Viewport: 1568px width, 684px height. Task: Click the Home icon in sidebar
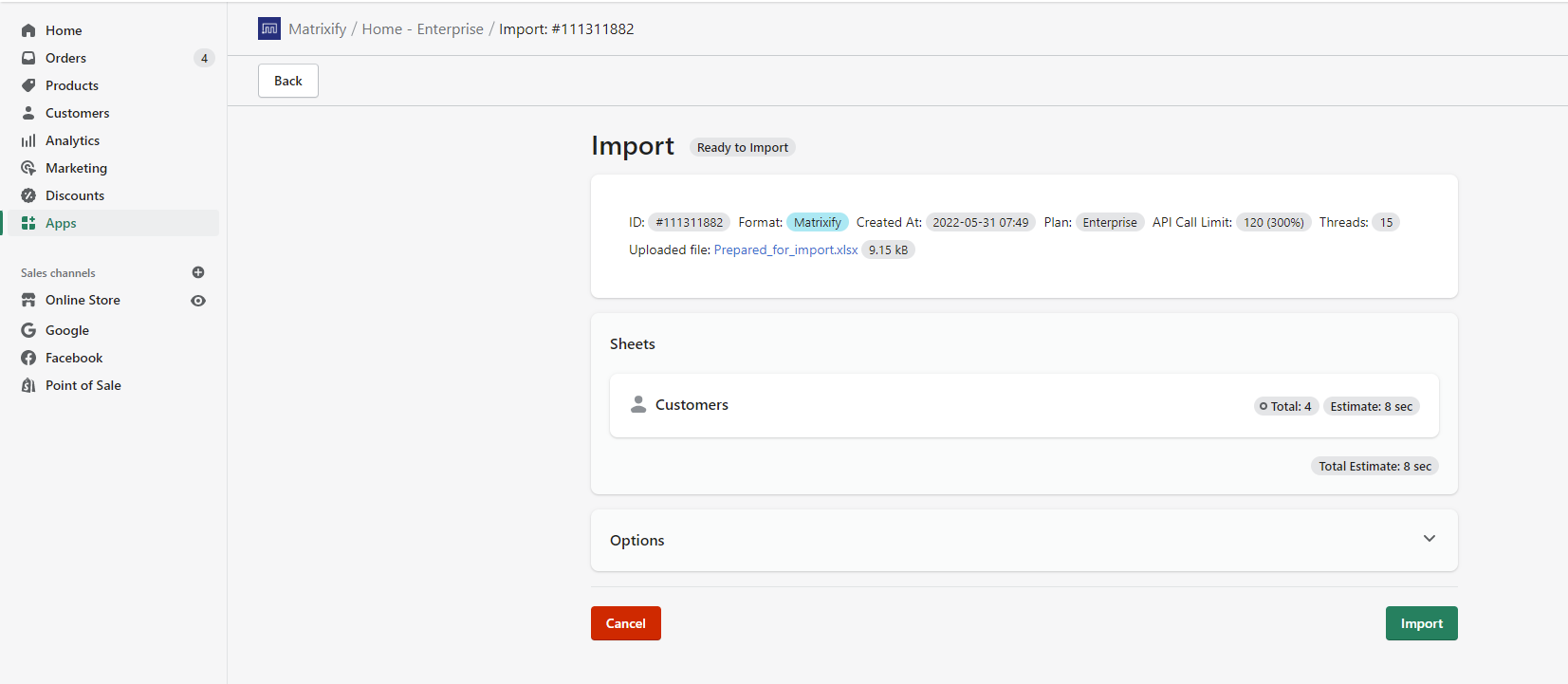28,30
